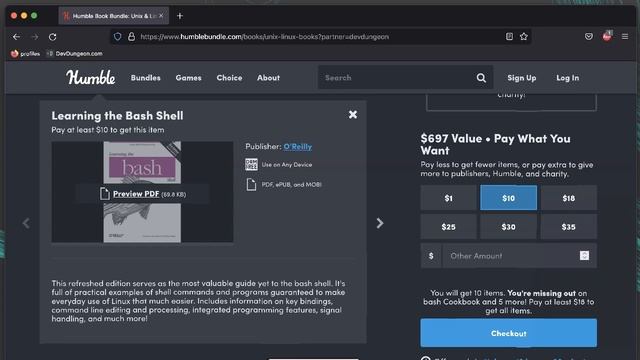This screenshot has height=360, width=640.
Task: Click the browser address bar URL
Action: tap(264, 37)
